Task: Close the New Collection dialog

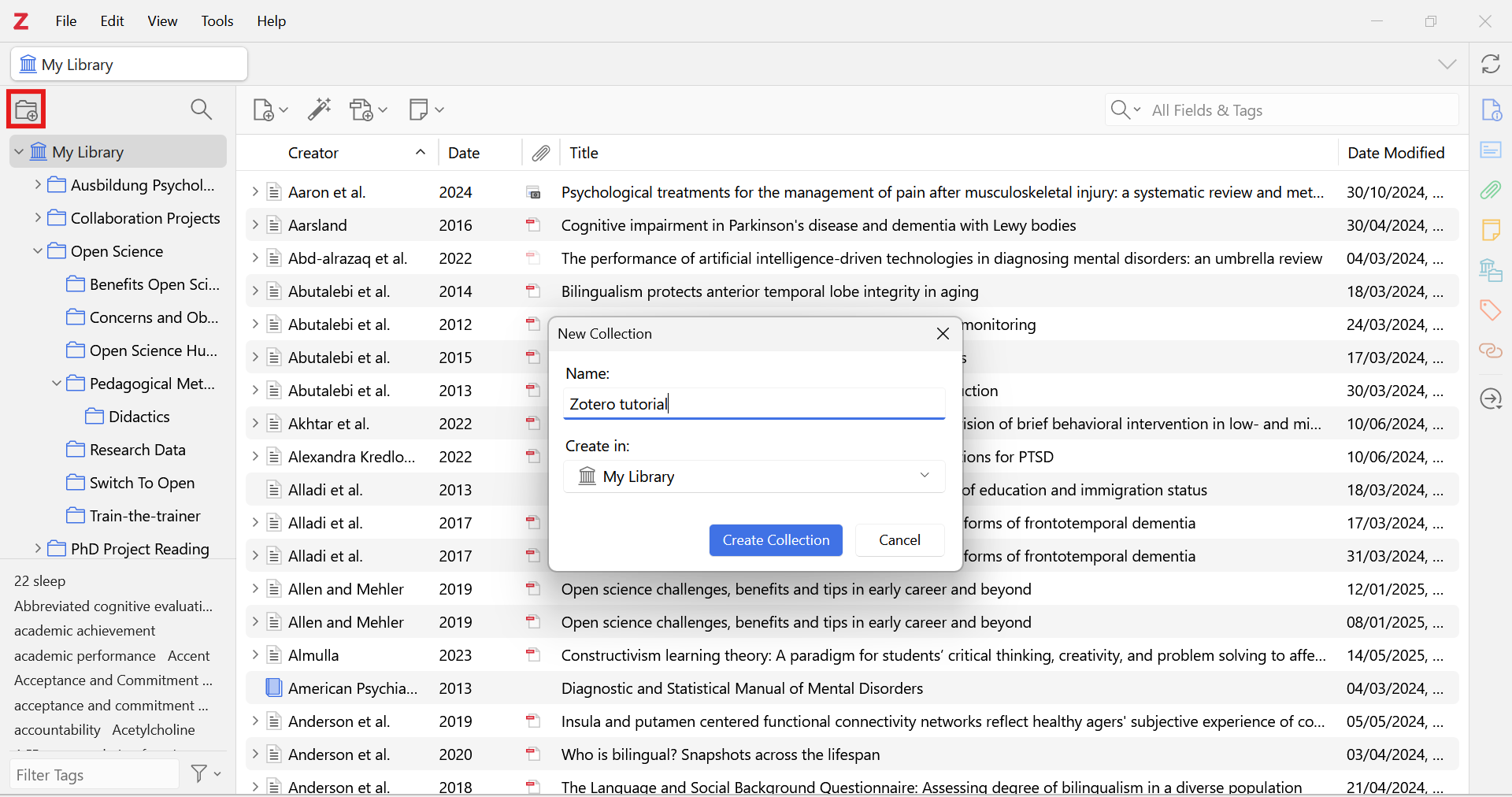Action: tap(943, 334)
